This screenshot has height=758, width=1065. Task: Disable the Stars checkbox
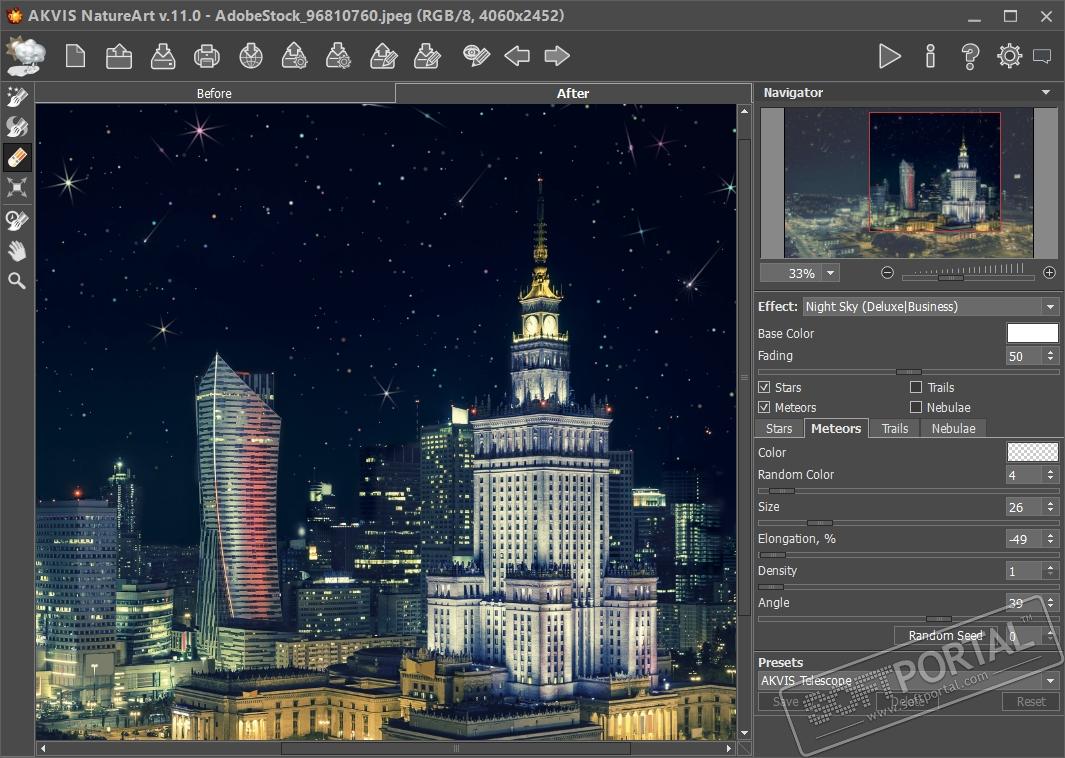coord(765,387)
